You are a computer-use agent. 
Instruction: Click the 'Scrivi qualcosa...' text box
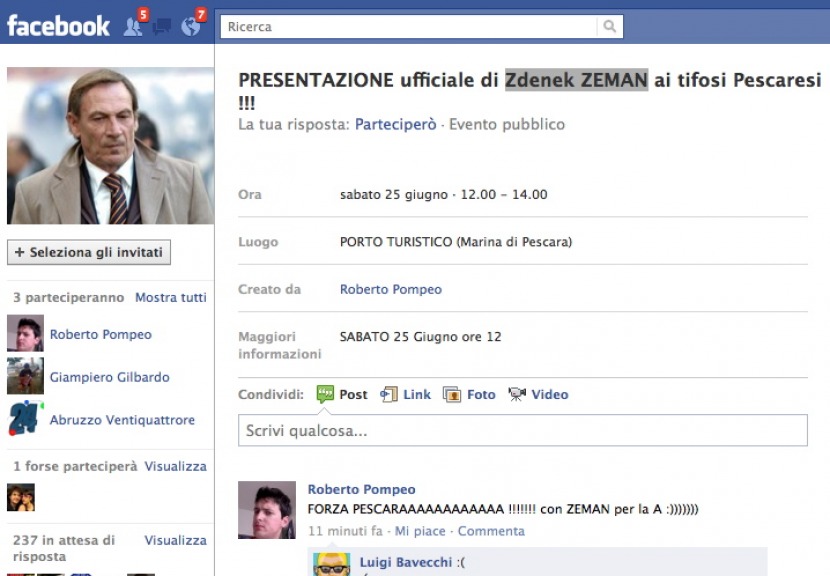point(523,430)
